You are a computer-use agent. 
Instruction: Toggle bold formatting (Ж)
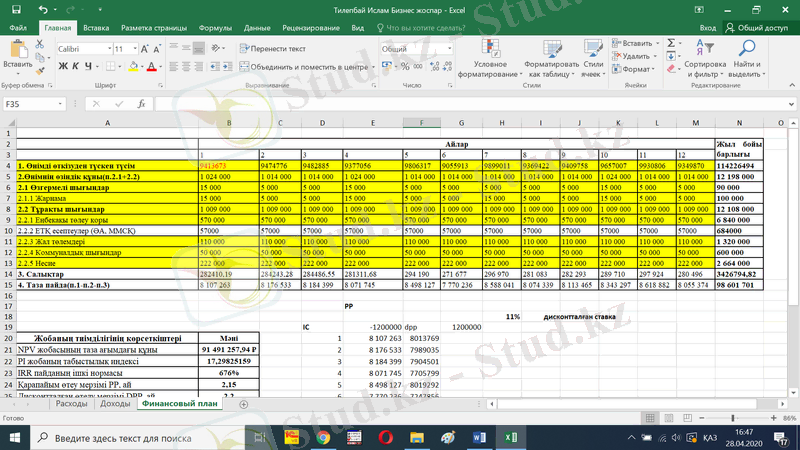tap(62, 67)
